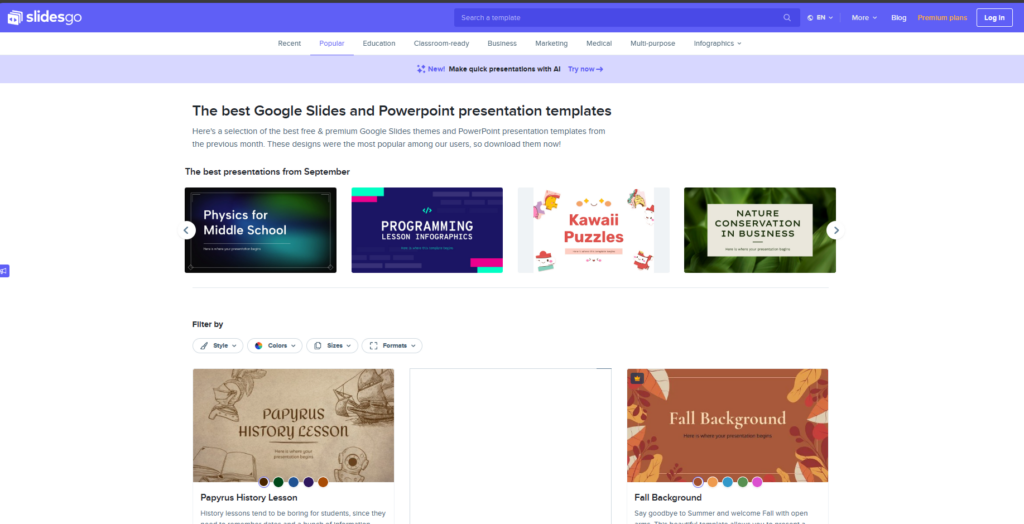Screen dimensions: 1024x524
Task: Open the Colors filter dropdown
Action: tap(274, 345)
